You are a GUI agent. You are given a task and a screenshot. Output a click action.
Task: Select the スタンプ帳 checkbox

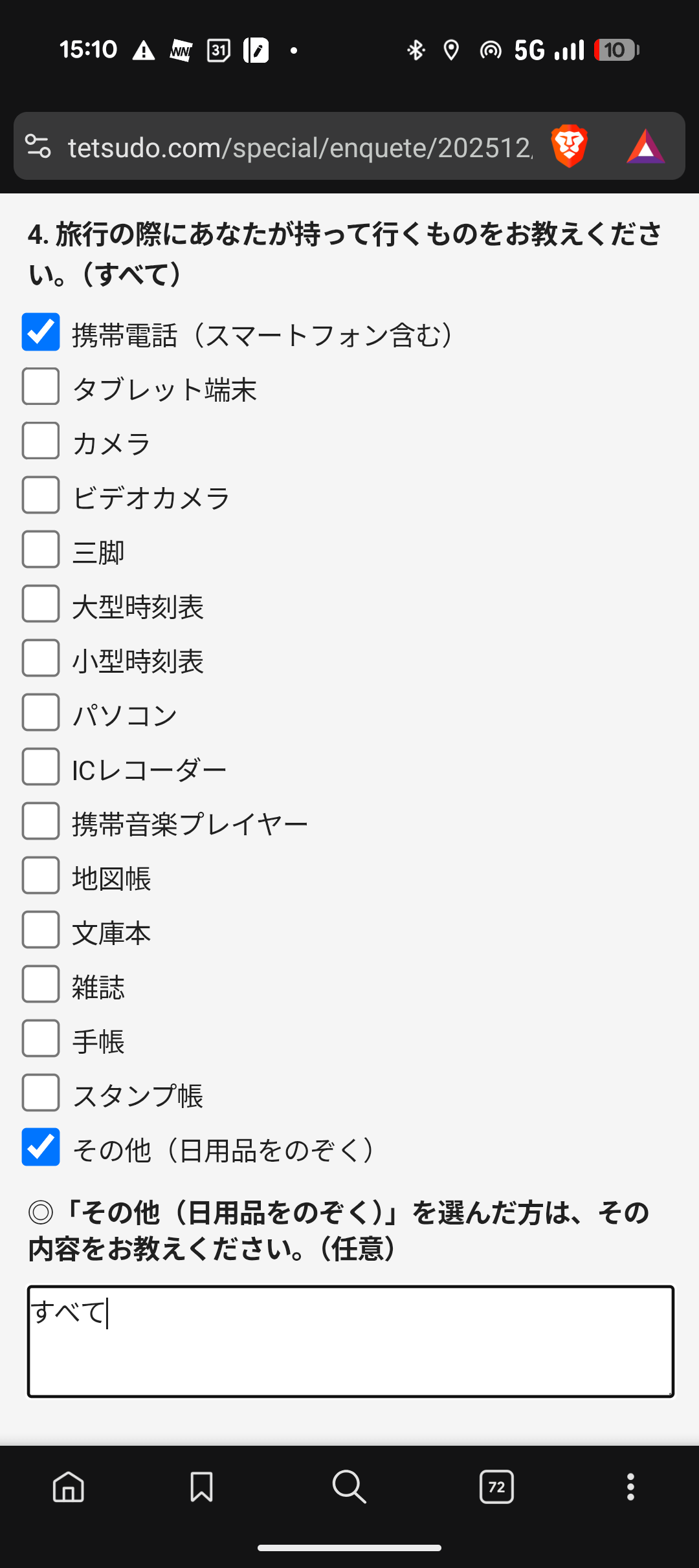41,1093
